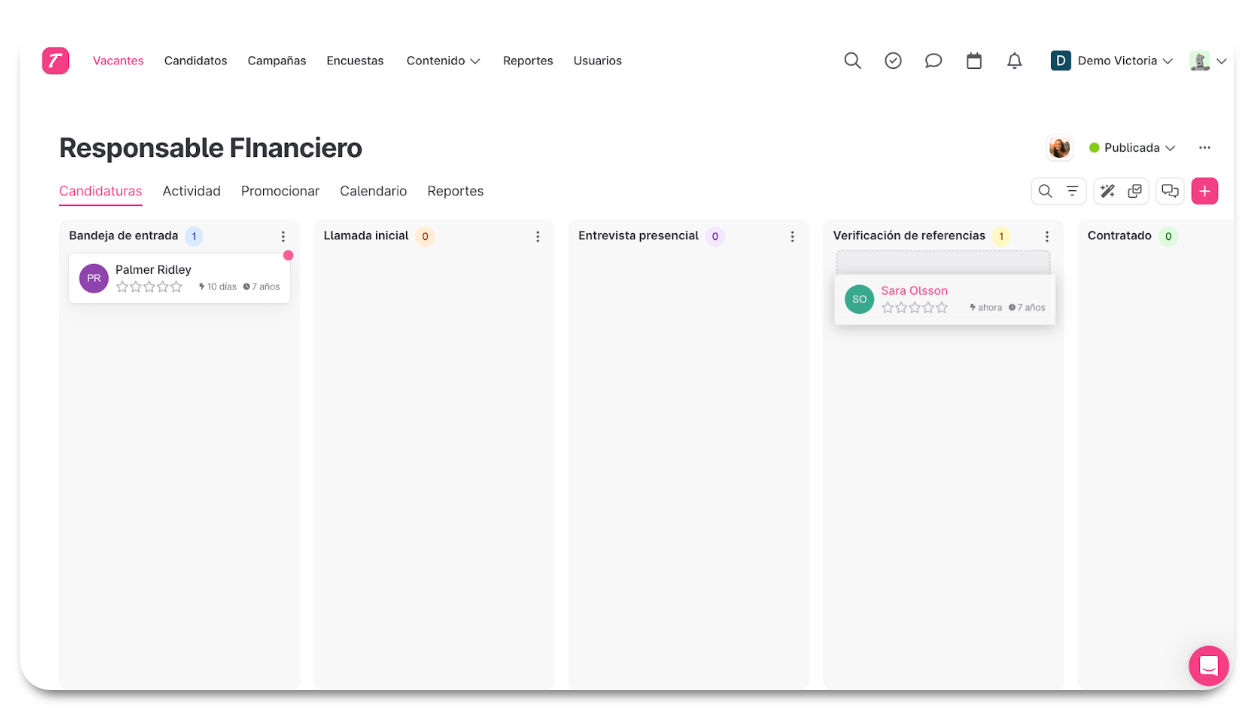This screenshot has width=1254, height=710.
Task: Click the pink plus add button
Action: point(1204,191)
